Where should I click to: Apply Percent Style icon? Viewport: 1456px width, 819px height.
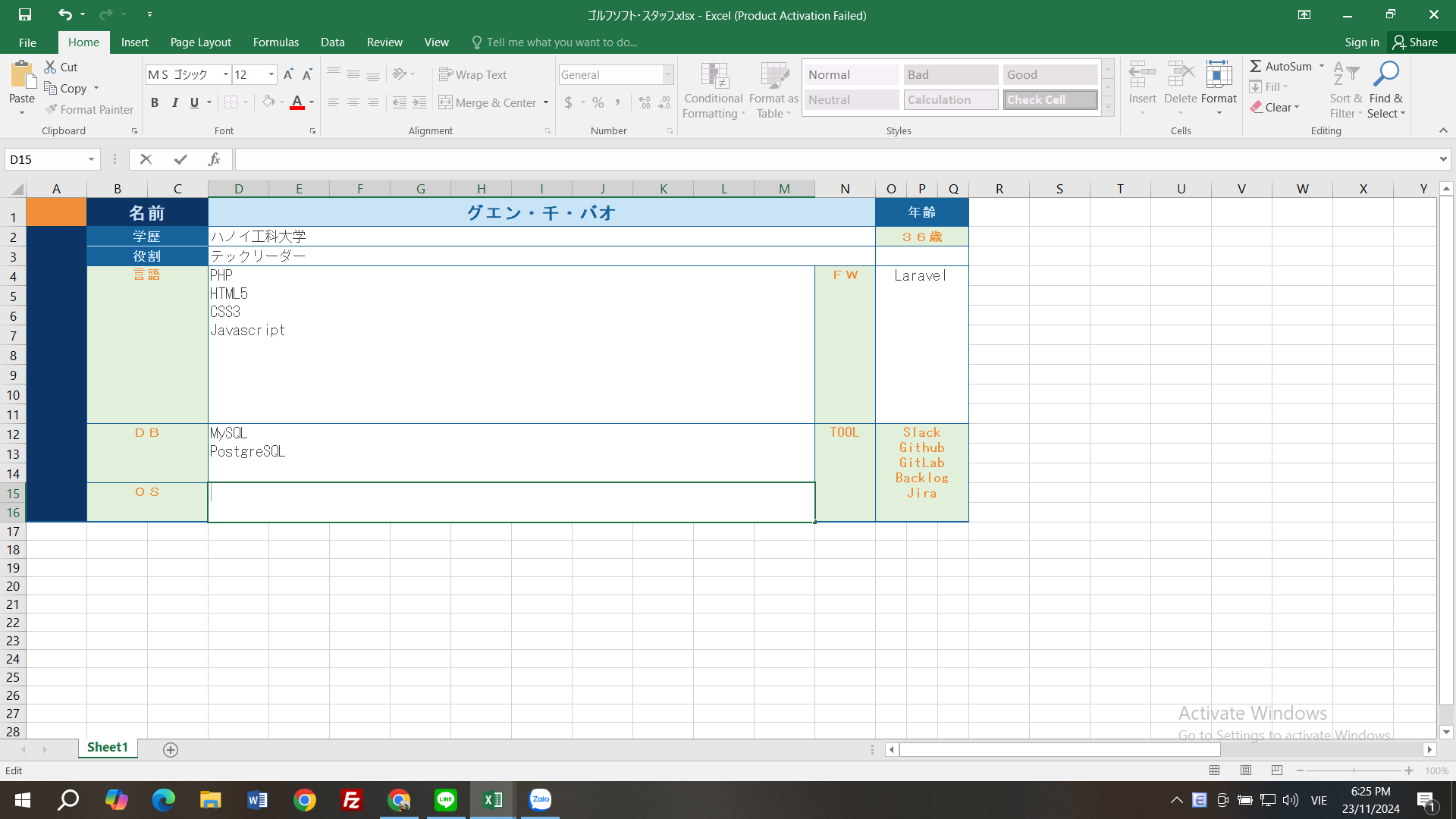(598, 102)
